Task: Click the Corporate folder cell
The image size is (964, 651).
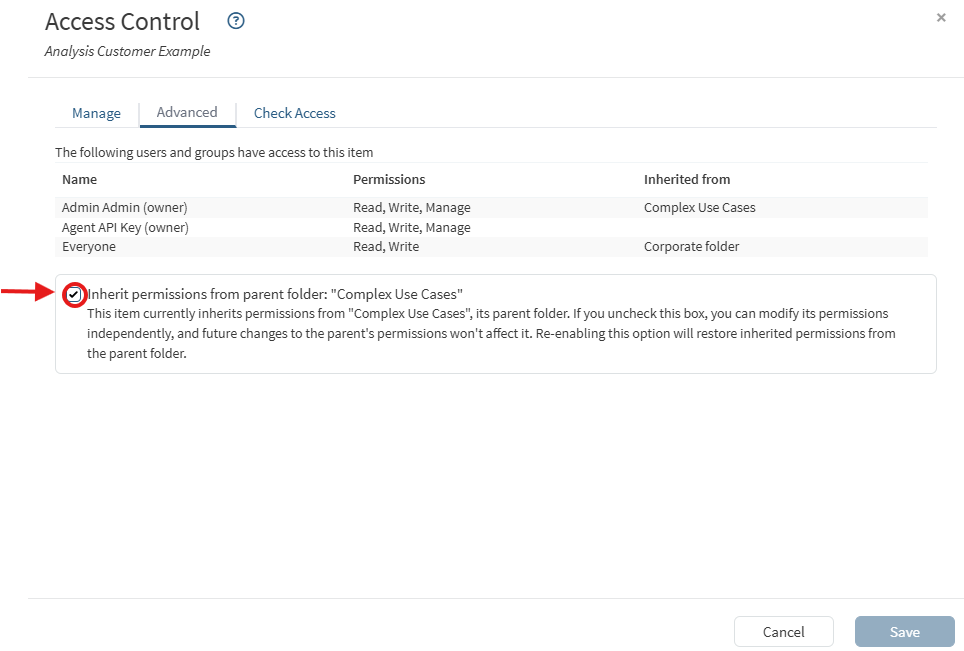Action: point(691,246)
